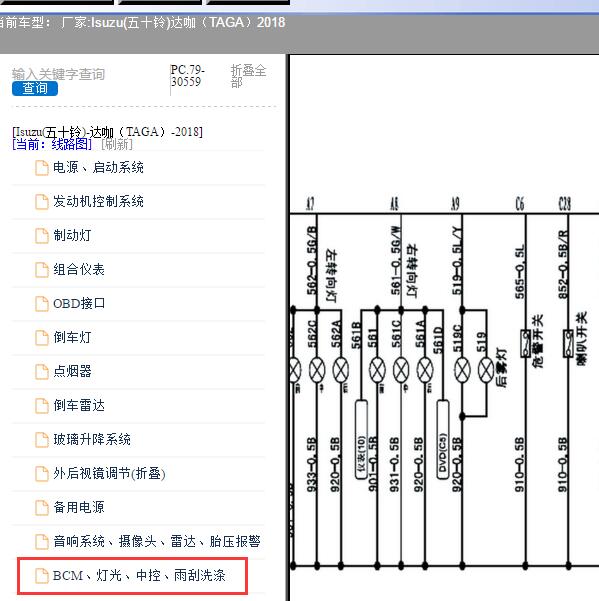Click the [刷新] refresh link
This screenshot has height=601, width=599.
117,145
